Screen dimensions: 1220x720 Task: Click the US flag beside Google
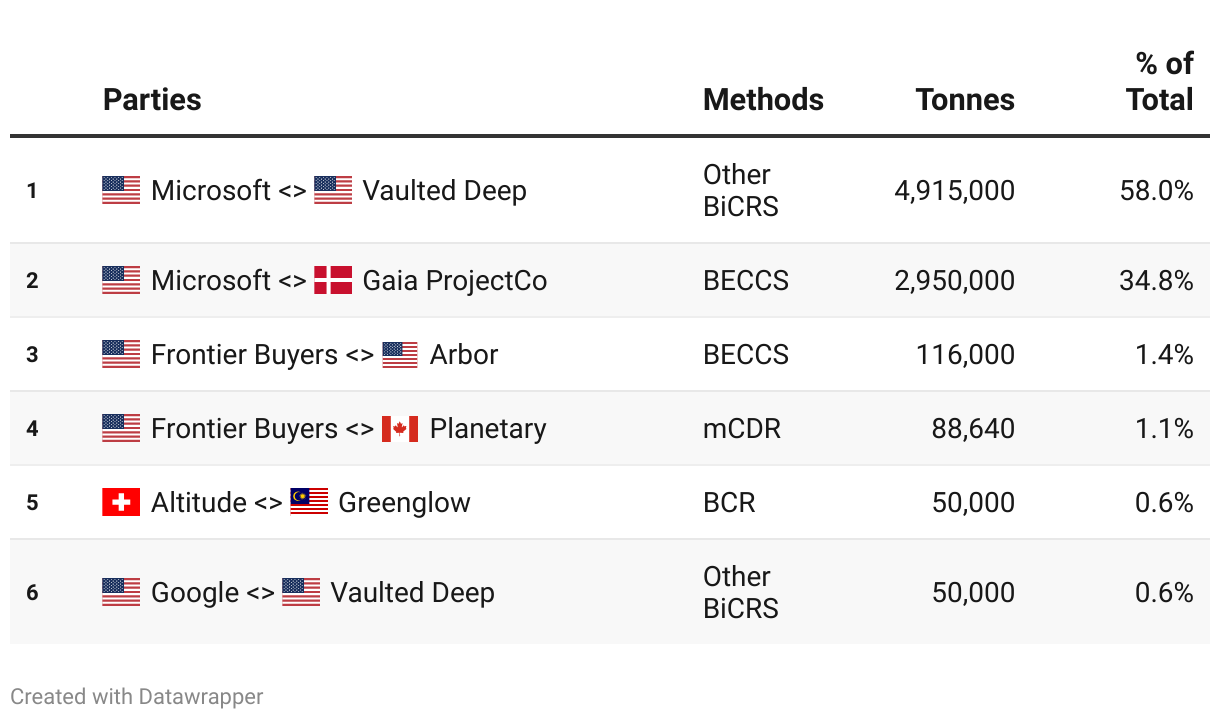point(121,592)
